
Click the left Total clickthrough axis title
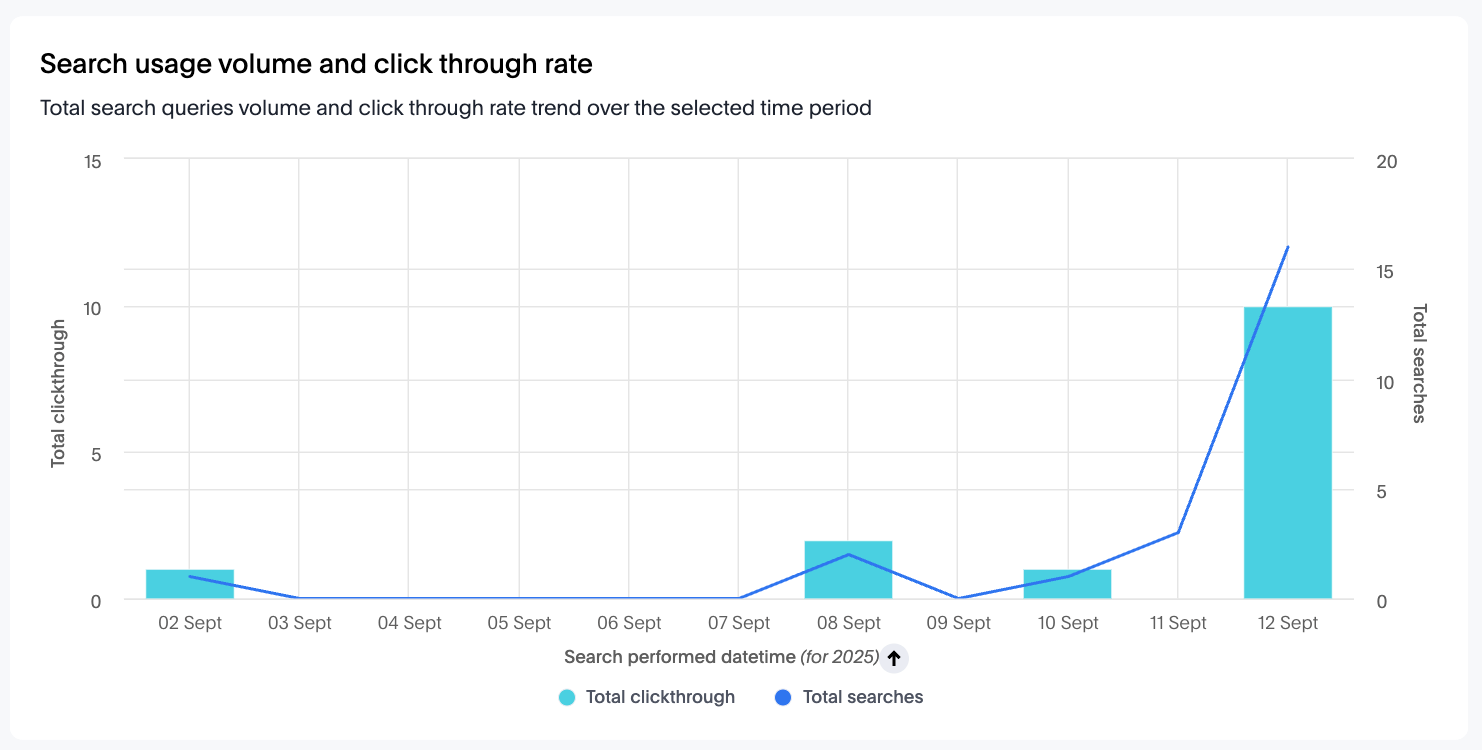point(58,393)
